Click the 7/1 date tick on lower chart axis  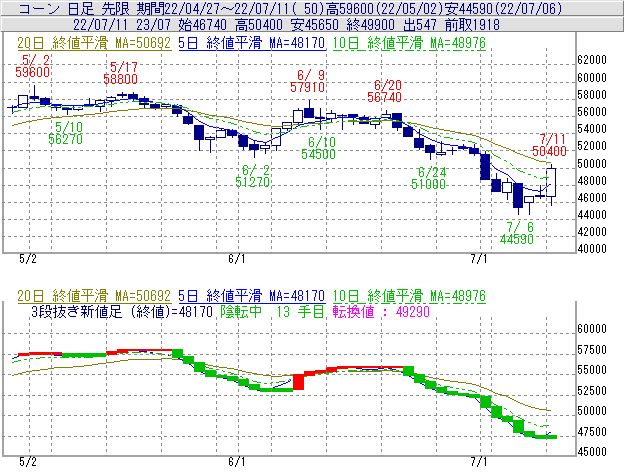[x=479, y=462]
